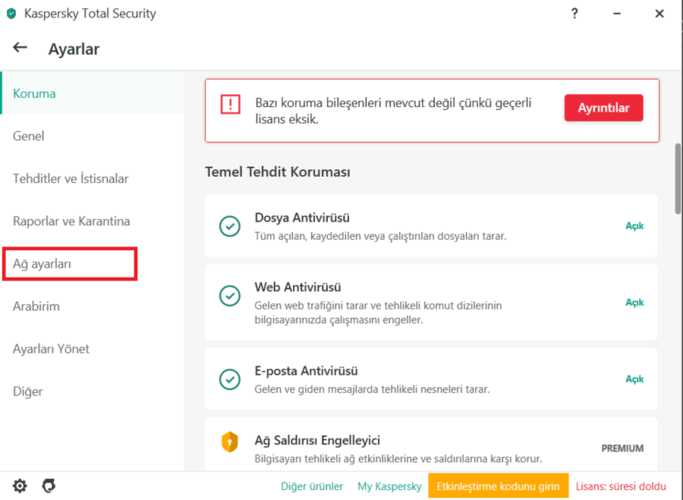Minimize the Kaspersky window
The height and width of the screenshot is (500, 683).
click(x=617, y=14)
